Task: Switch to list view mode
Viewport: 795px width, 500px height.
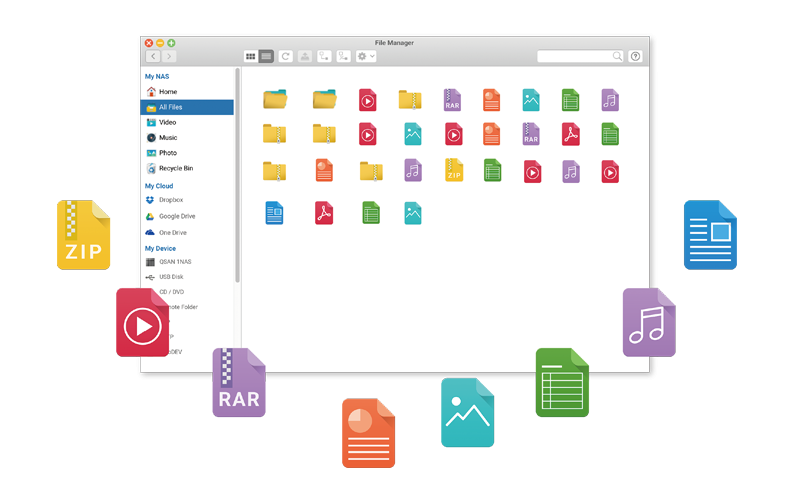Action: [x=266, y=57]
